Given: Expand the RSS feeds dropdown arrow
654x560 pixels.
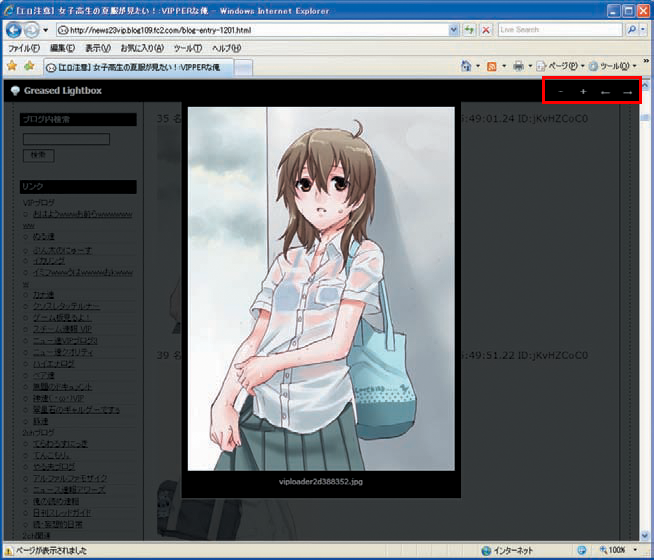Looking at the screenshot, I should point(504,66).
